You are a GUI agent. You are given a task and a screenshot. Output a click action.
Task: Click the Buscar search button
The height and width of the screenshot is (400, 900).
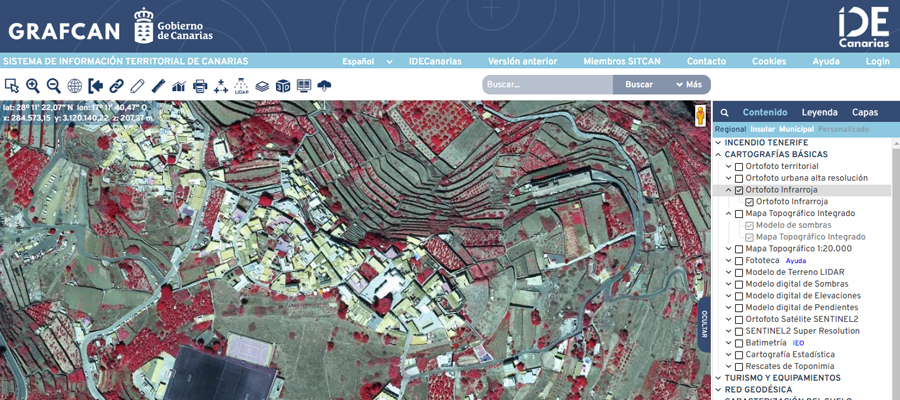[639, 84]
